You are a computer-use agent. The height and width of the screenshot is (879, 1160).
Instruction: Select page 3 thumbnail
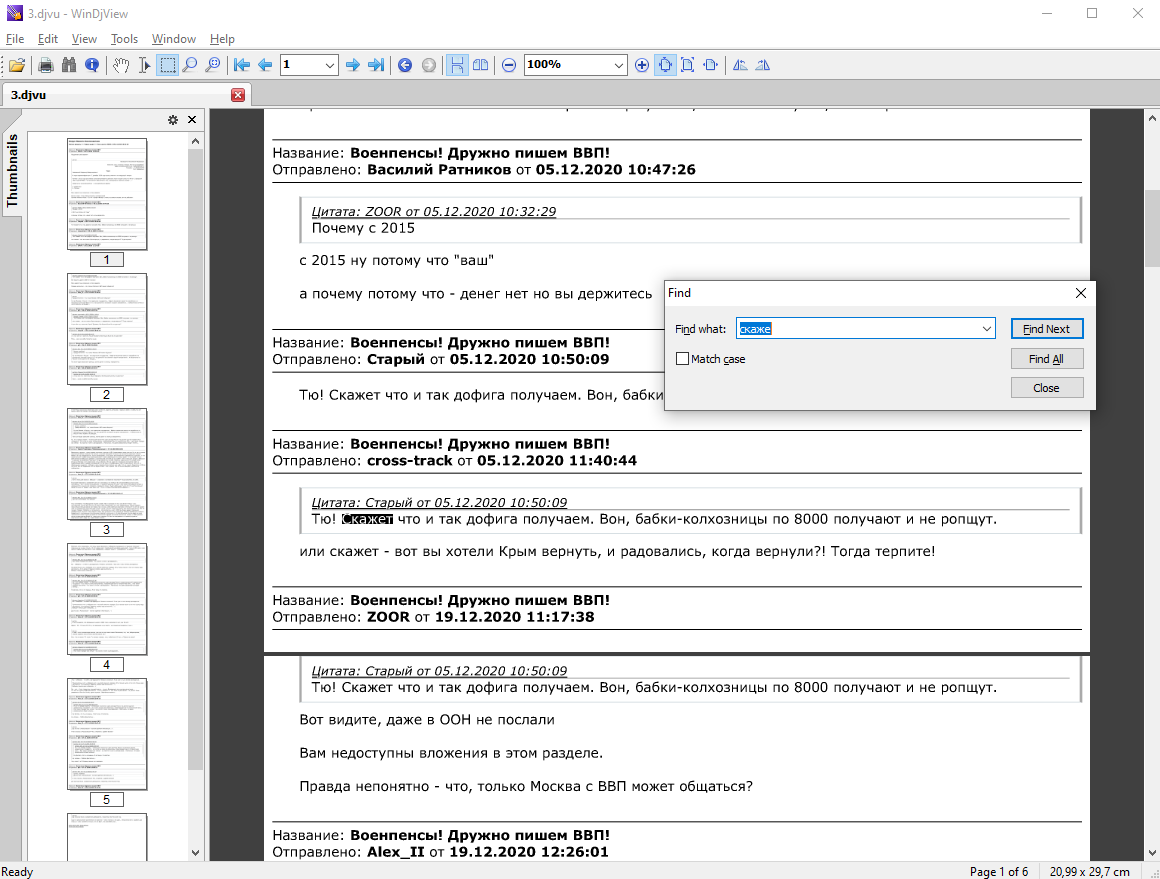pyautogui.click(x=107, y=464)
